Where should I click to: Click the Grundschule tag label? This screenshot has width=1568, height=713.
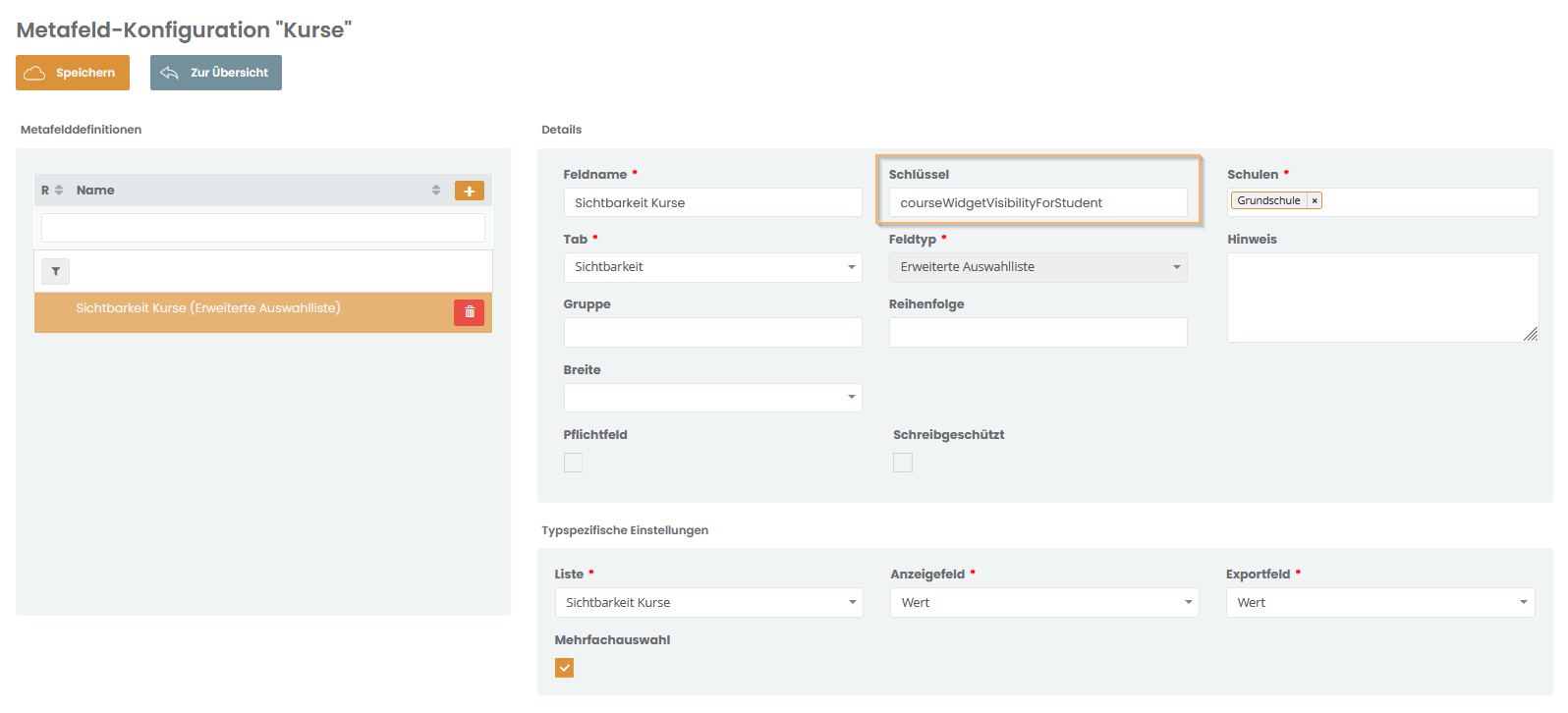(1268, 200)
